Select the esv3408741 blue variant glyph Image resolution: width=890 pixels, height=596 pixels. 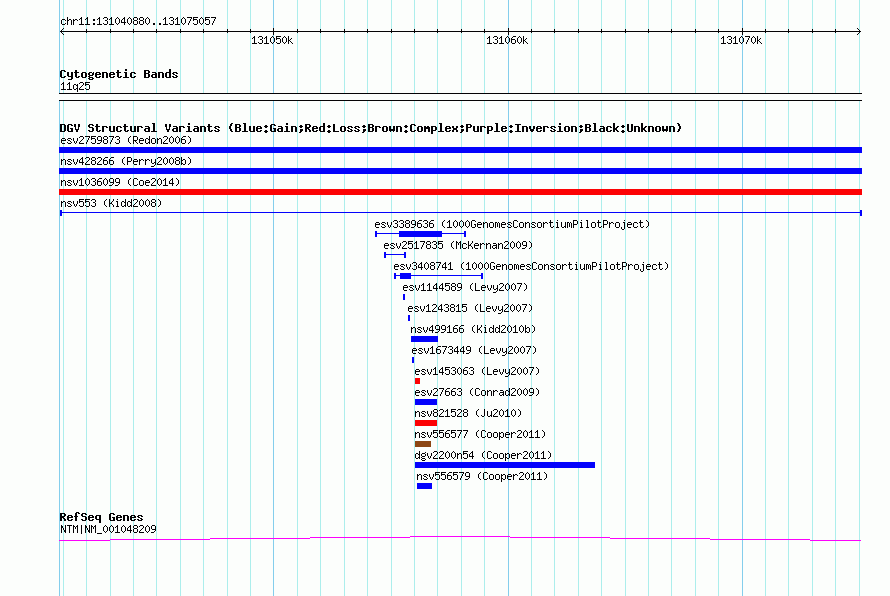coord(438,276)
